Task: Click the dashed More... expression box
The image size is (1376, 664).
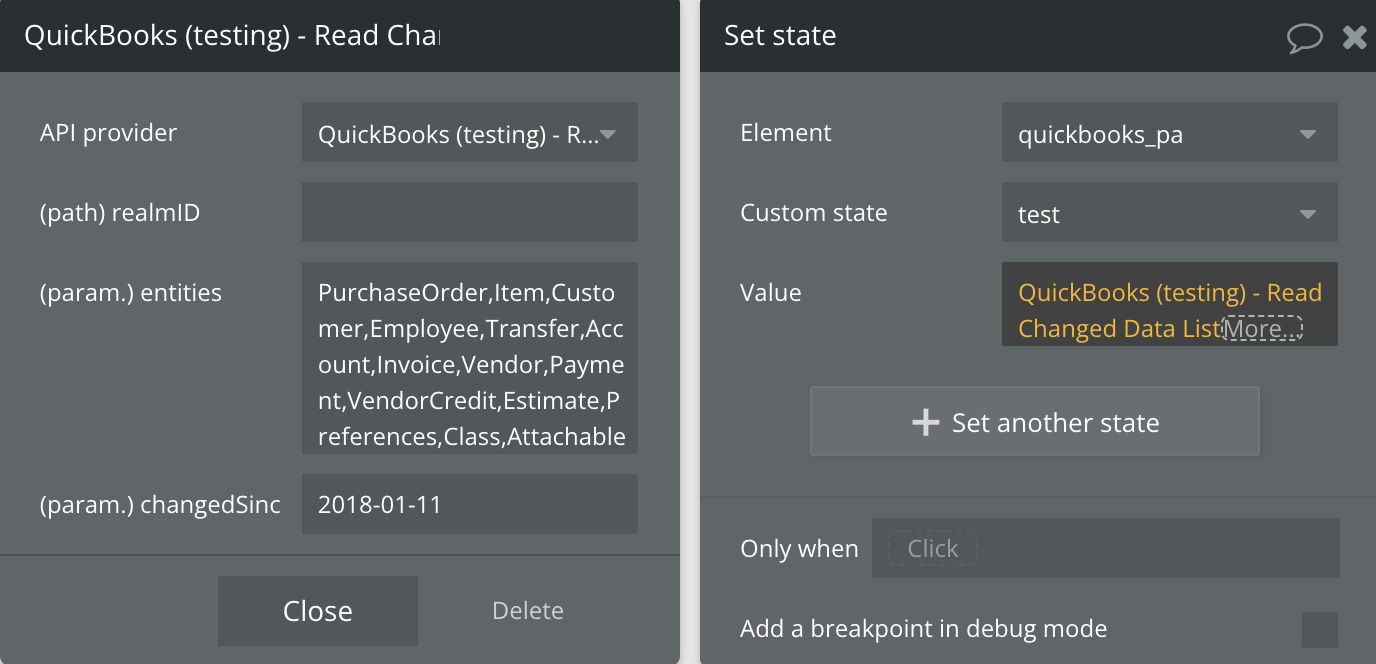Action: click(x=1262, y=329)
